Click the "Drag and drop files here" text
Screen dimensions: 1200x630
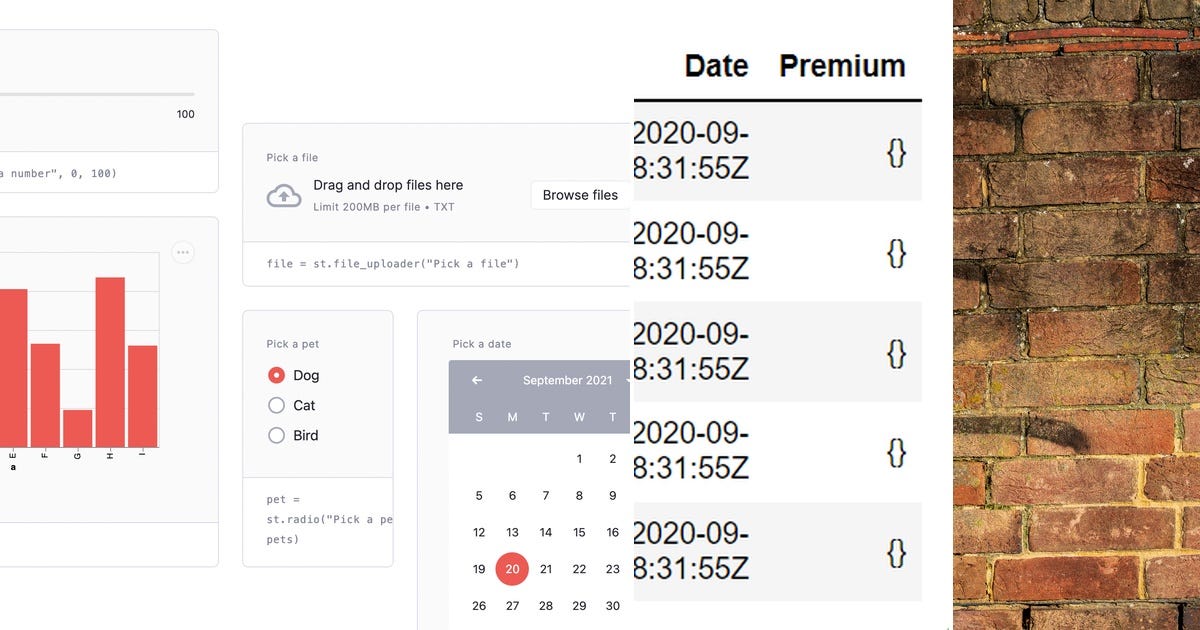click(388, 185)
